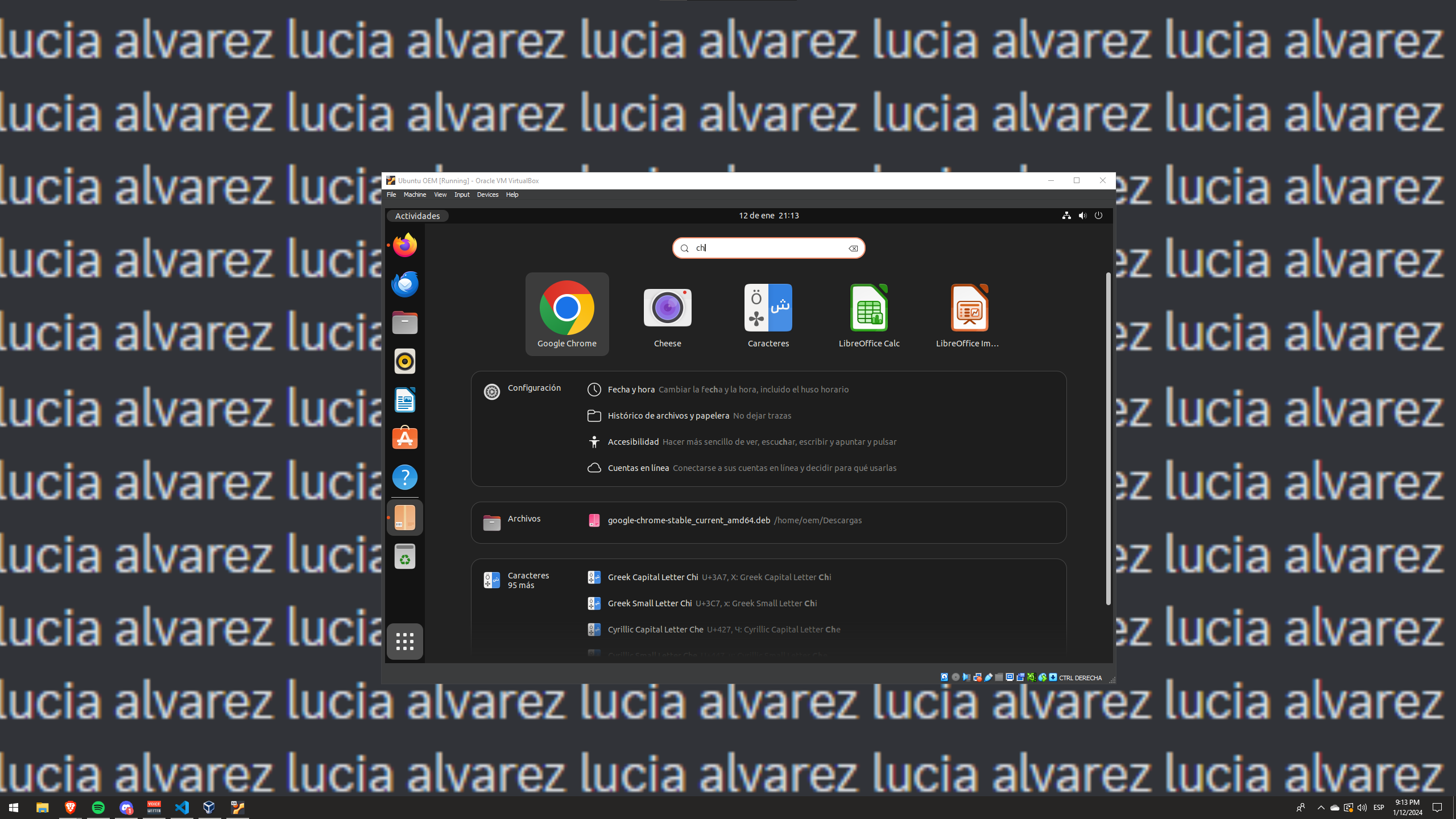The width and height of the screenshot is (1456, 819).
Task: Open Accesibilidad settings result
Action: pyautogui.click(x=633, y=441)
